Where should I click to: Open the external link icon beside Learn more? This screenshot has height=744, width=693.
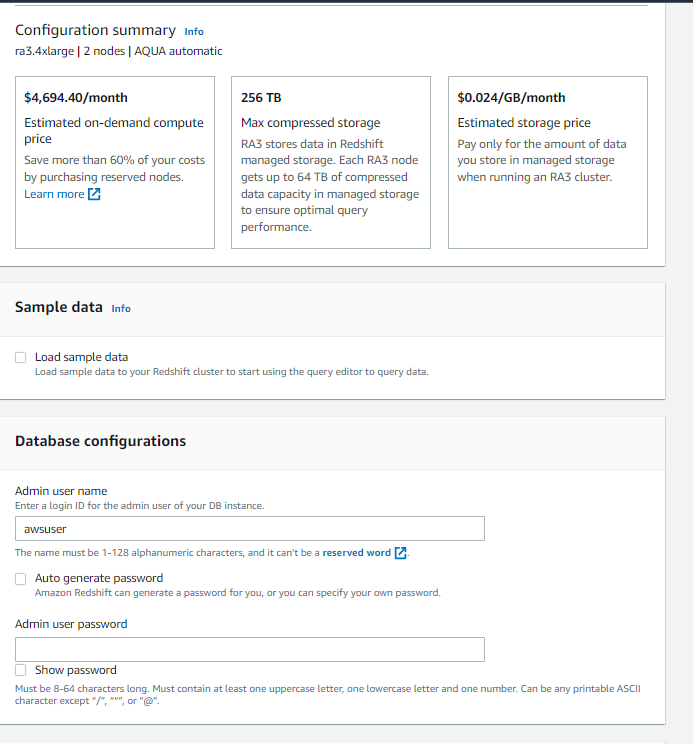point(94,194)
